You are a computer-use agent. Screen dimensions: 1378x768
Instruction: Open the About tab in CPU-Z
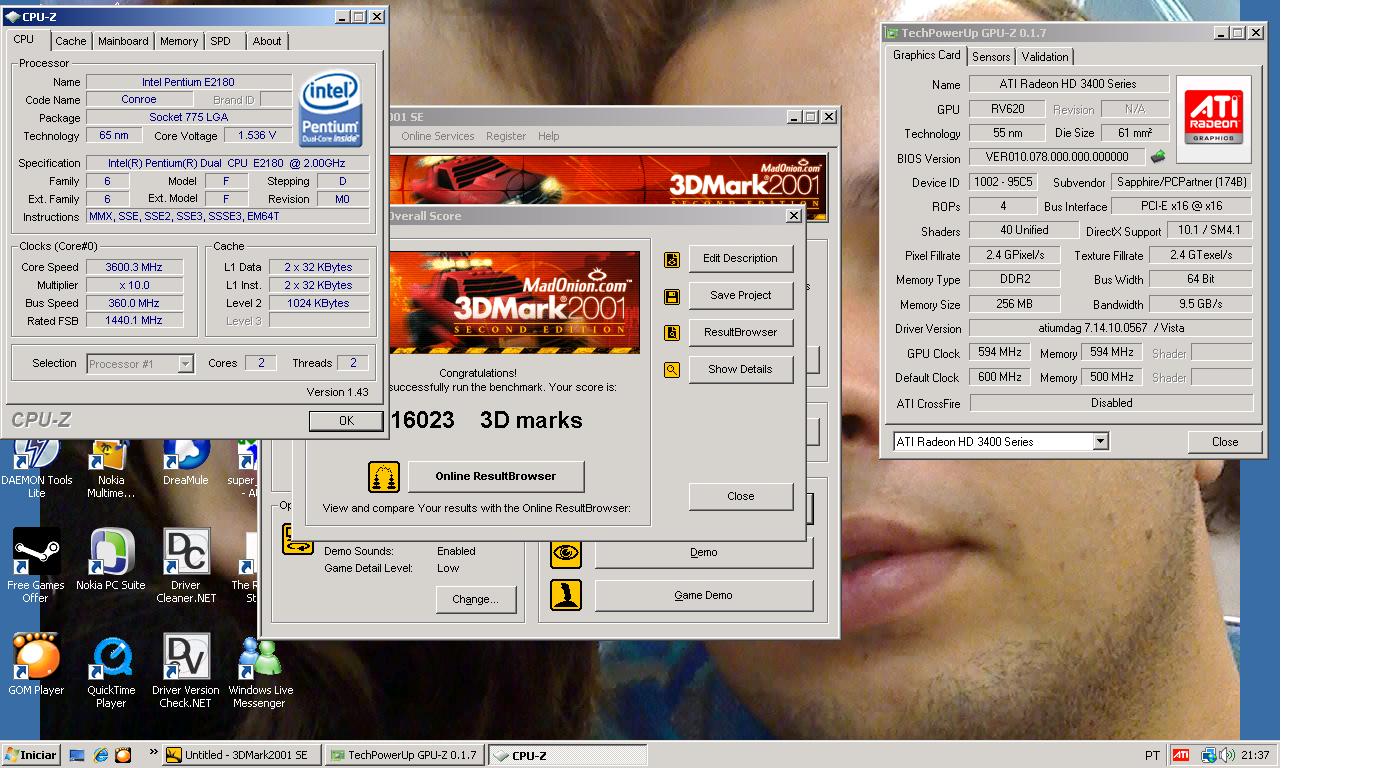(267, 41)
